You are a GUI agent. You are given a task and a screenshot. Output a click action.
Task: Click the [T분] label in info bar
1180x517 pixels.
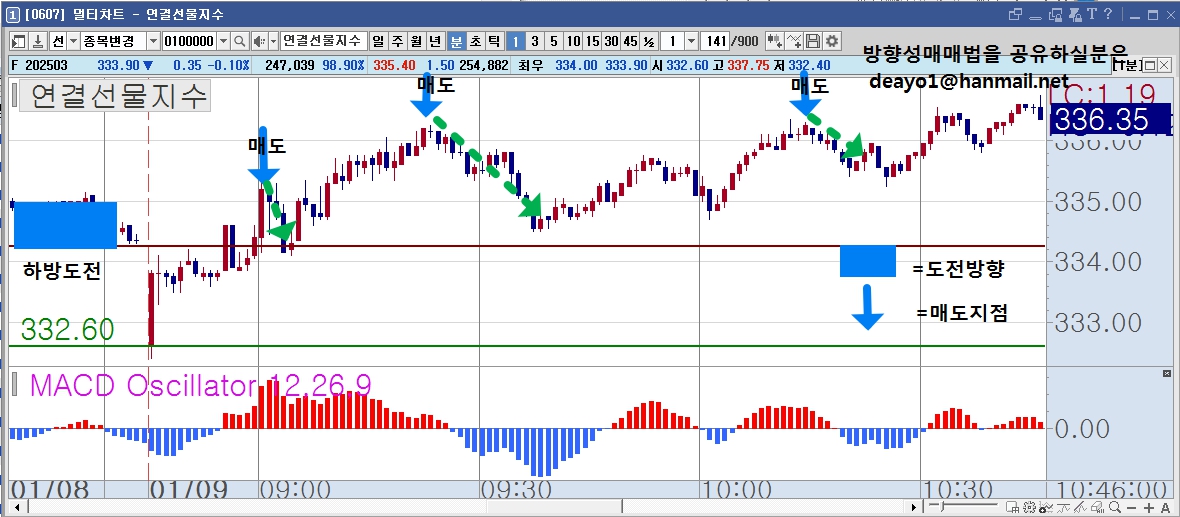click(x=1127, y=65)
